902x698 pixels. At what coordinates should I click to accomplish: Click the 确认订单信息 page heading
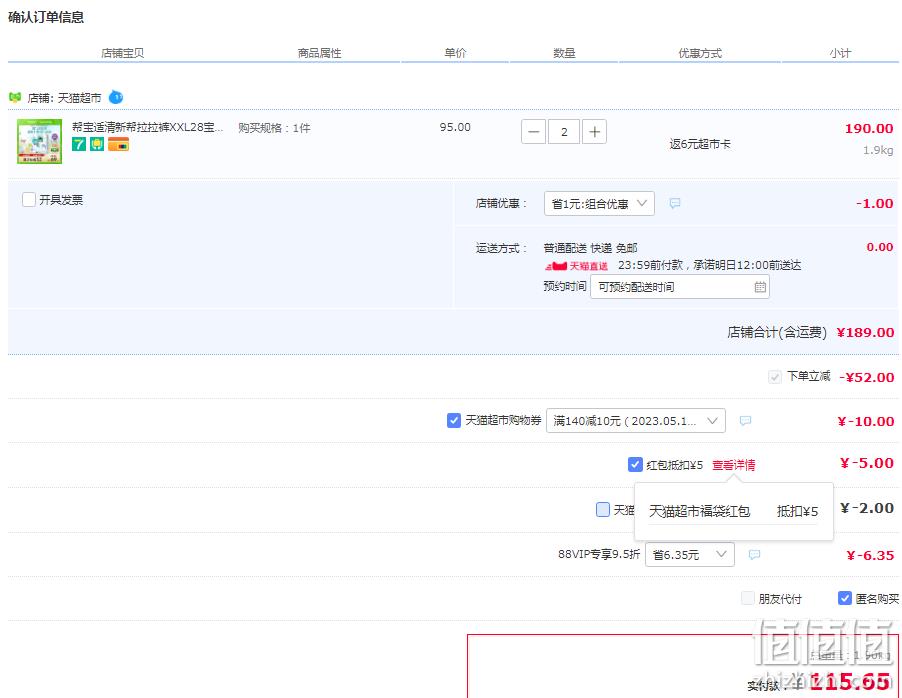tap(46, 17)
